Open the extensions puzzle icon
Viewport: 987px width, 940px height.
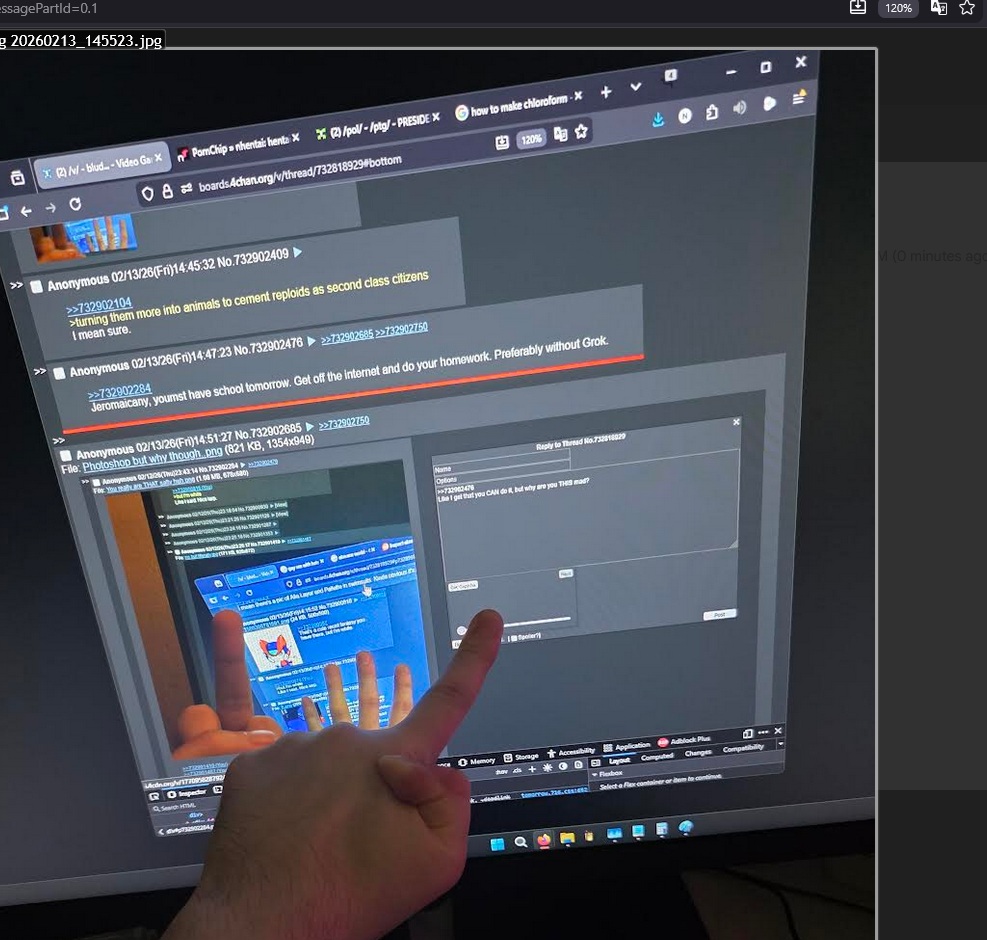(712, 112)
